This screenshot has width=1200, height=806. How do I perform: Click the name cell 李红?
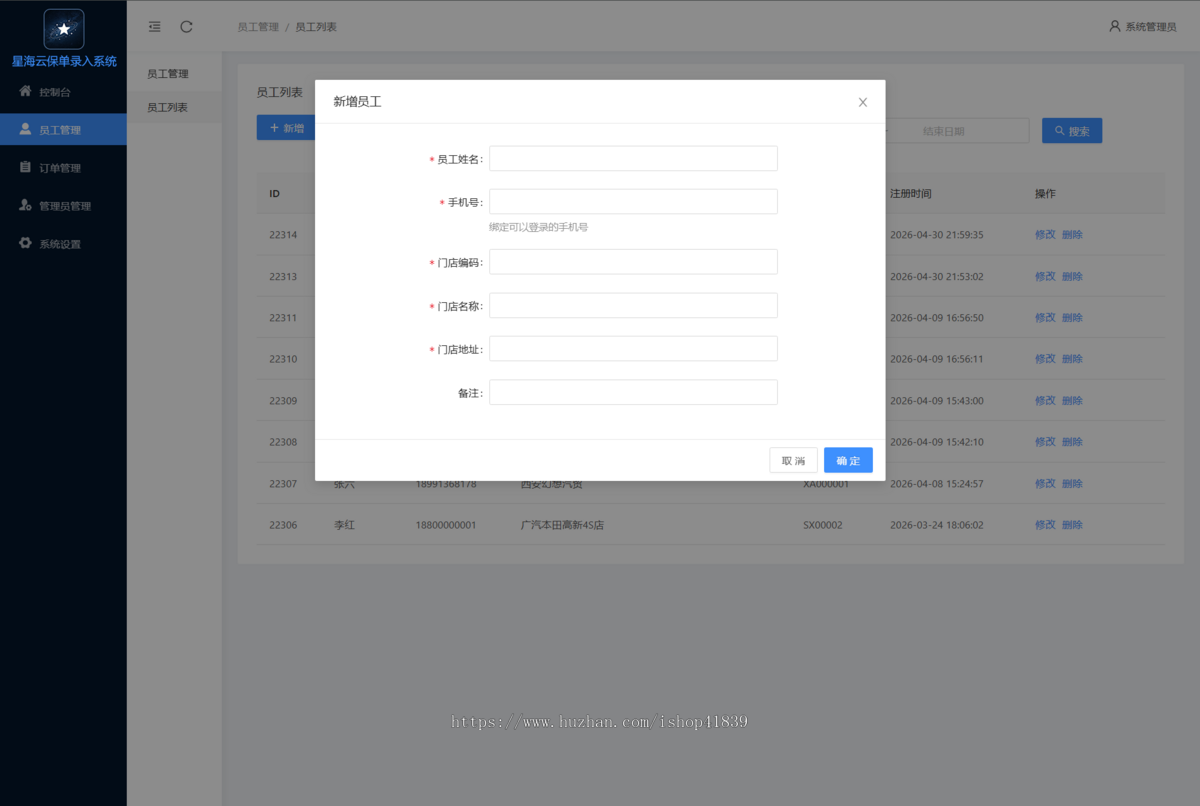pos(344,525)
